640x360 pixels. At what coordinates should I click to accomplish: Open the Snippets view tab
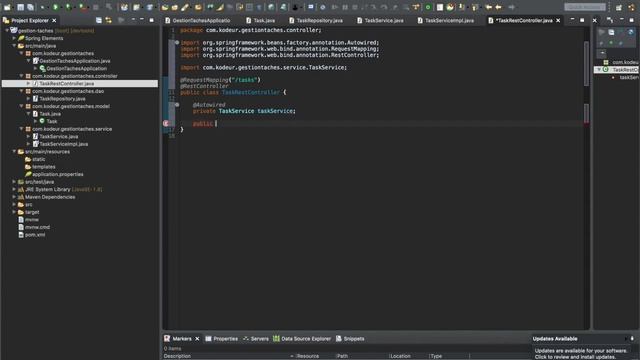[350, 338]
